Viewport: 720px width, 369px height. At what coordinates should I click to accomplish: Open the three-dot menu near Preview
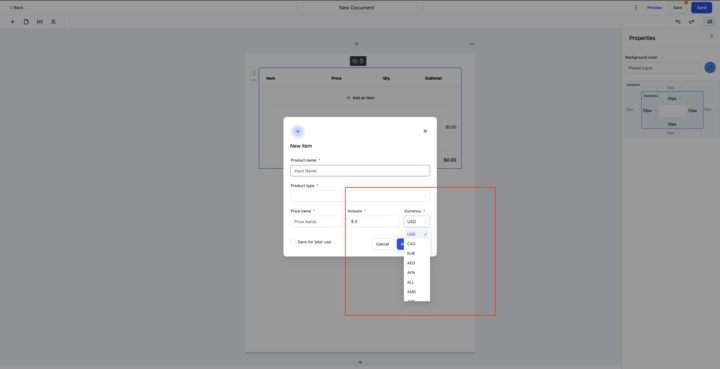(x=636, y=8)
